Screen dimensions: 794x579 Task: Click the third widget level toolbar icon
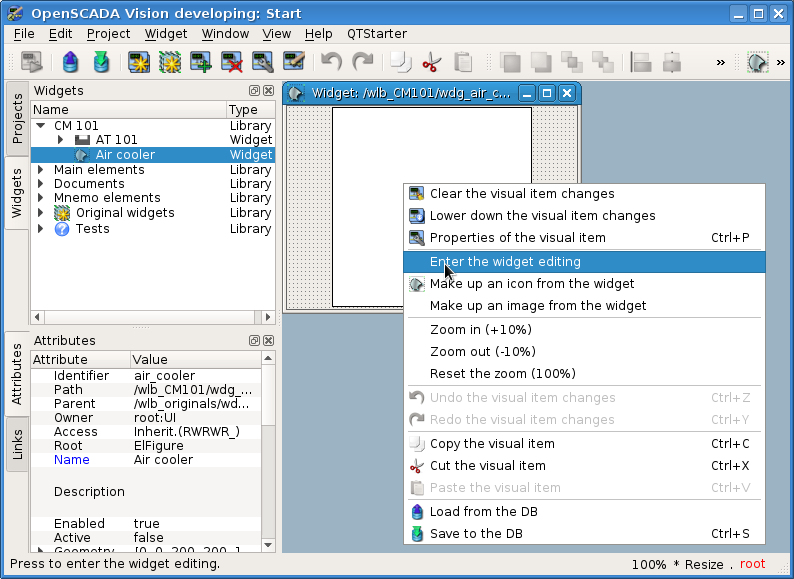[572, 62]
